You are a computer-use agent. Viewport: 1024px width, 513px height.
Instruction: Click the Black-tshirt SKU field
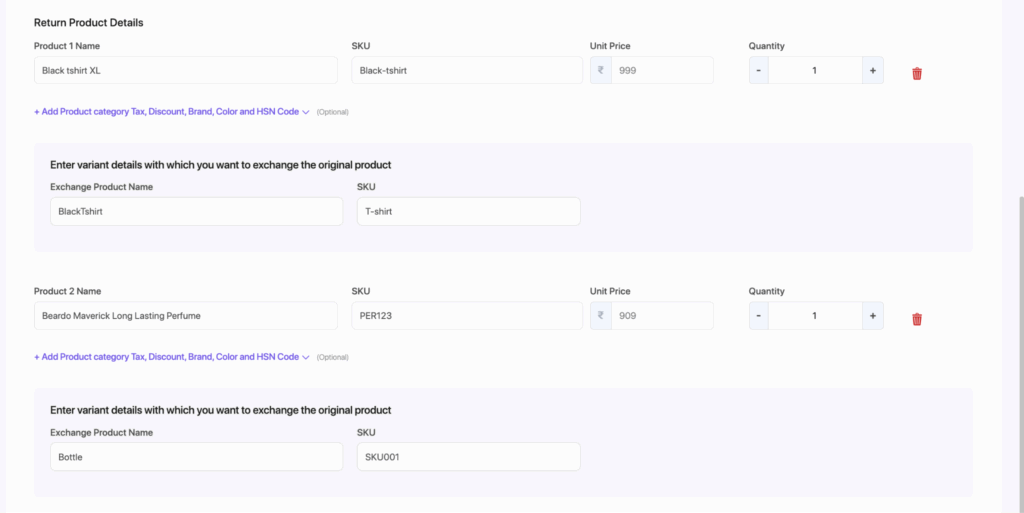(x=466, y=70)
